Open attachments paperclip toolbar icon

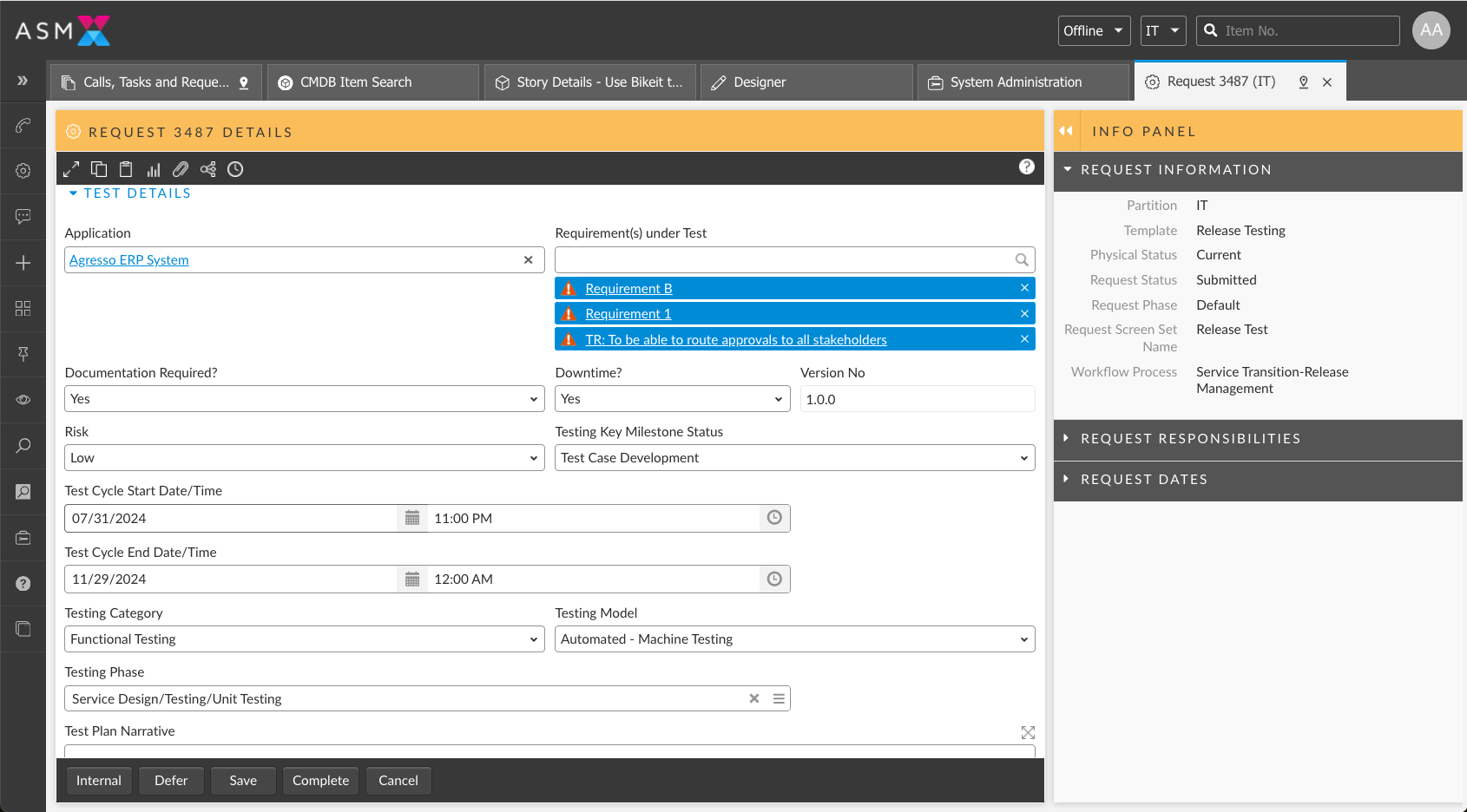[x=181, y=169]
